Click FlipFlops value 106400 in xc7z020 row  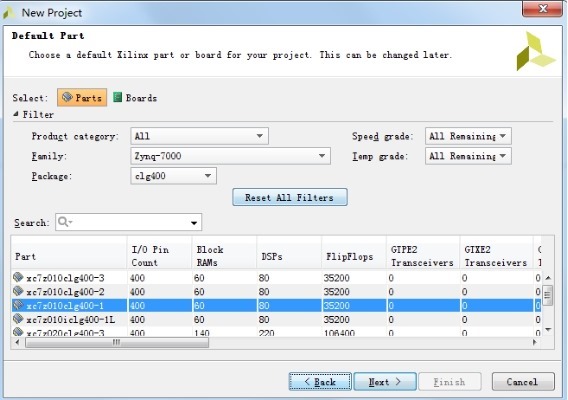point(339,333)
